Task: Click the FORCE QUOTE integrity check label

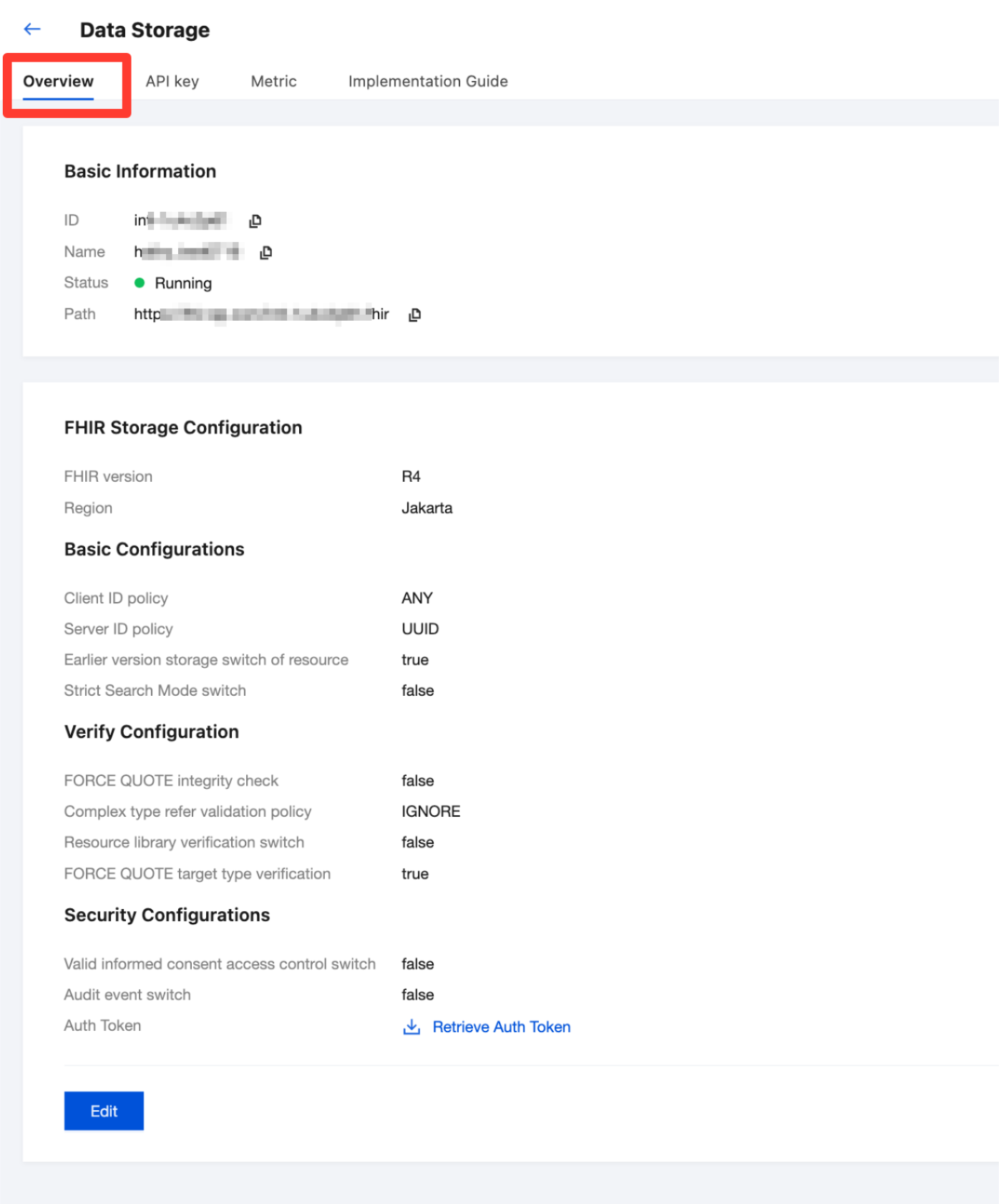Action: pos(171,781)
